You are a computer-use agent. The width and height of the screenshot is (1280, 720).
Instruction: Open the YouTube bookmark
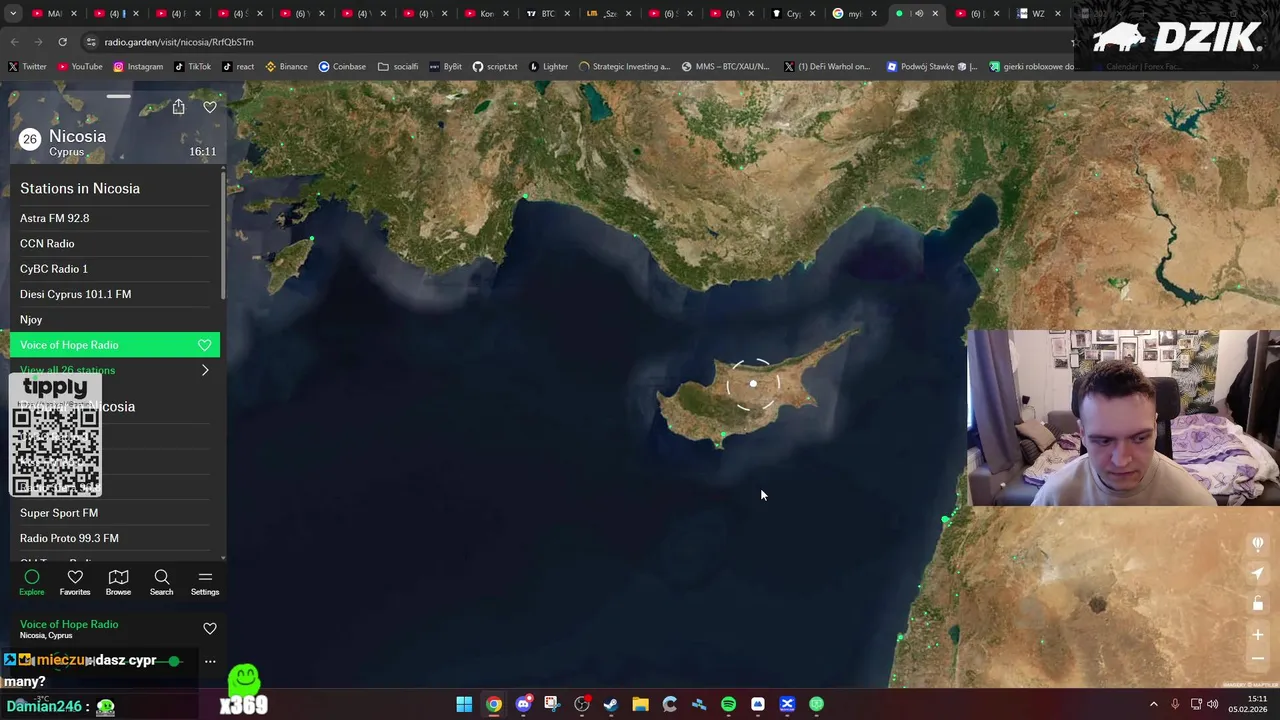[x=80, y=67]
